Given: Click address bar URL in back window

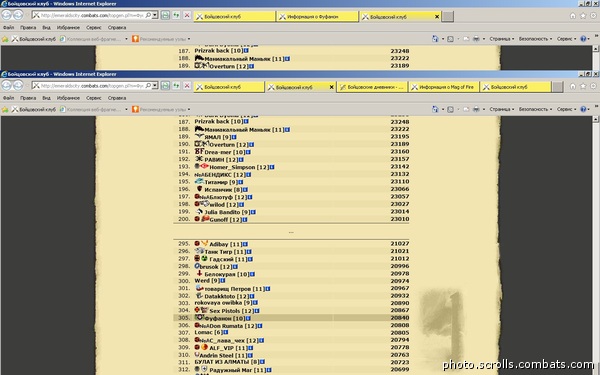Looking at the screenshot, I should [x=92, y=15].
